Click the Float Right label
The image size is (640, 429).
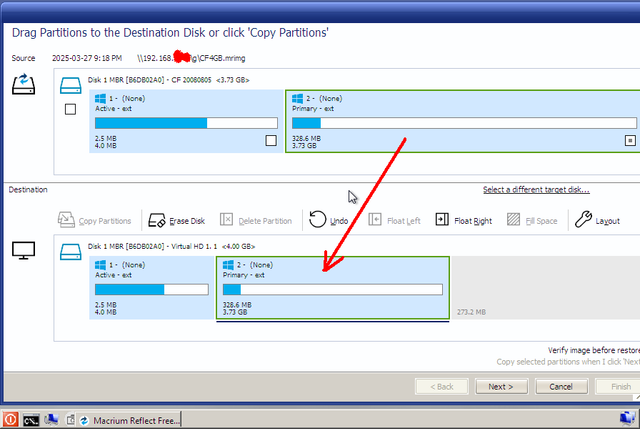point(473,221)
